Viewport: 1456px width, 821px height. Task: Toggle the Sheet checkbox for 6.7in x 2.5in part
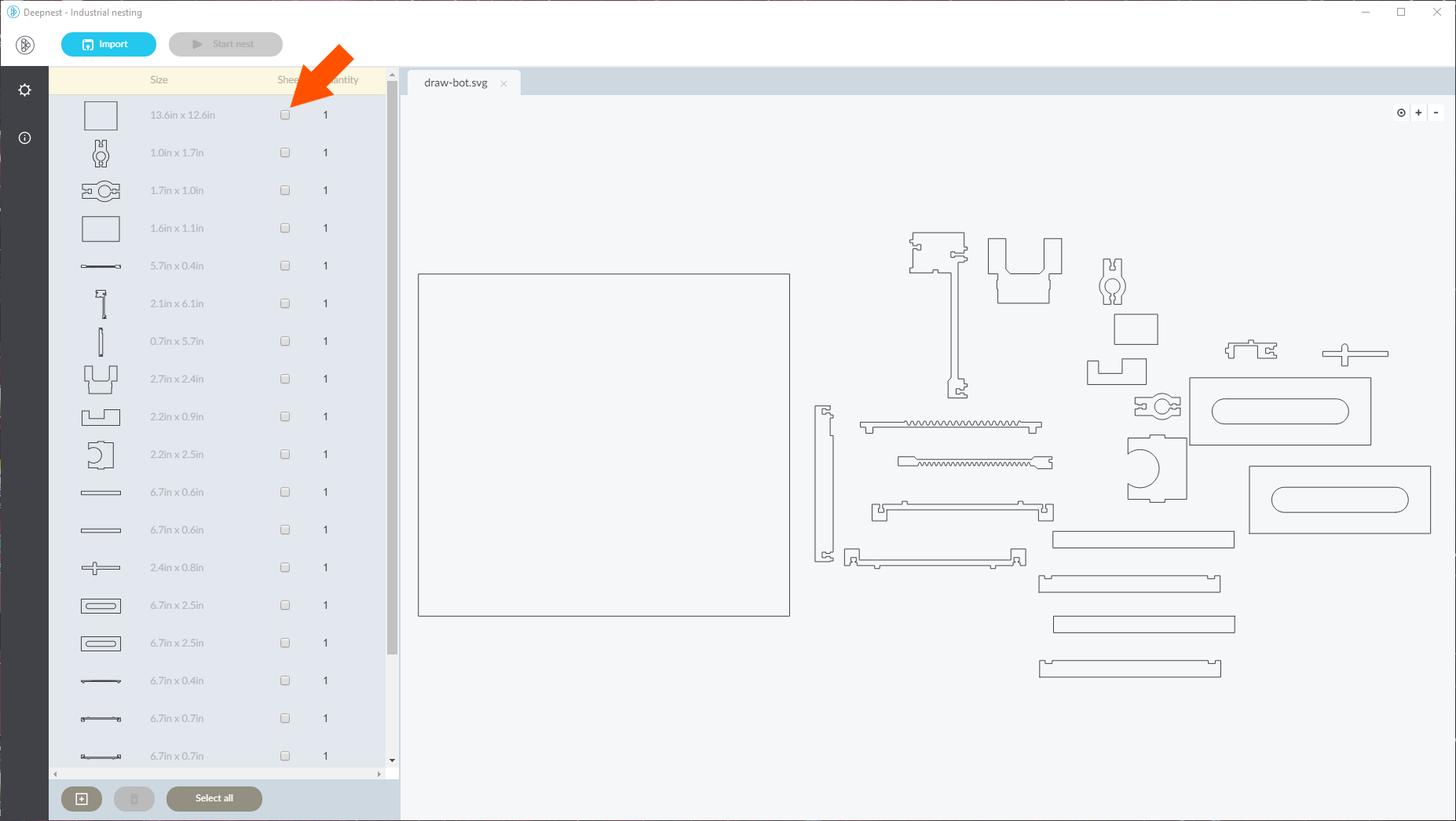pyautogui.click(x=285, y=605)
